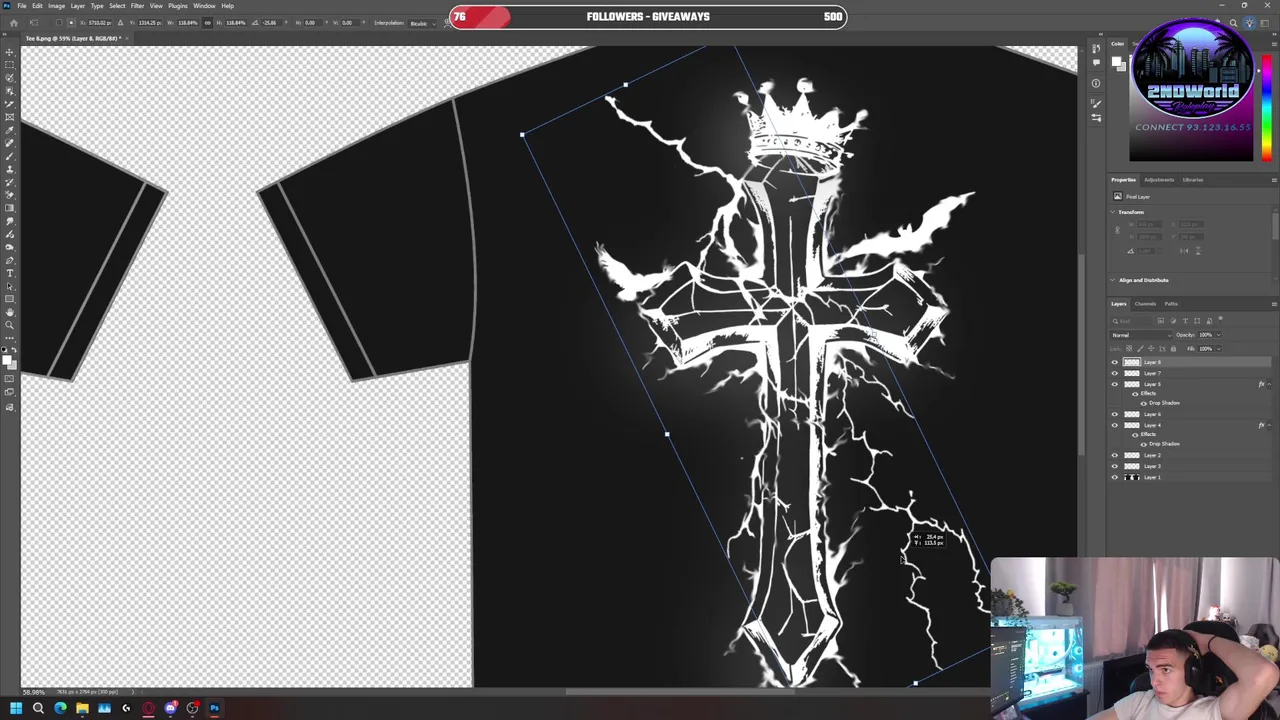
Task: Select the Tee 8.png document tab
Action: [74, 38]
